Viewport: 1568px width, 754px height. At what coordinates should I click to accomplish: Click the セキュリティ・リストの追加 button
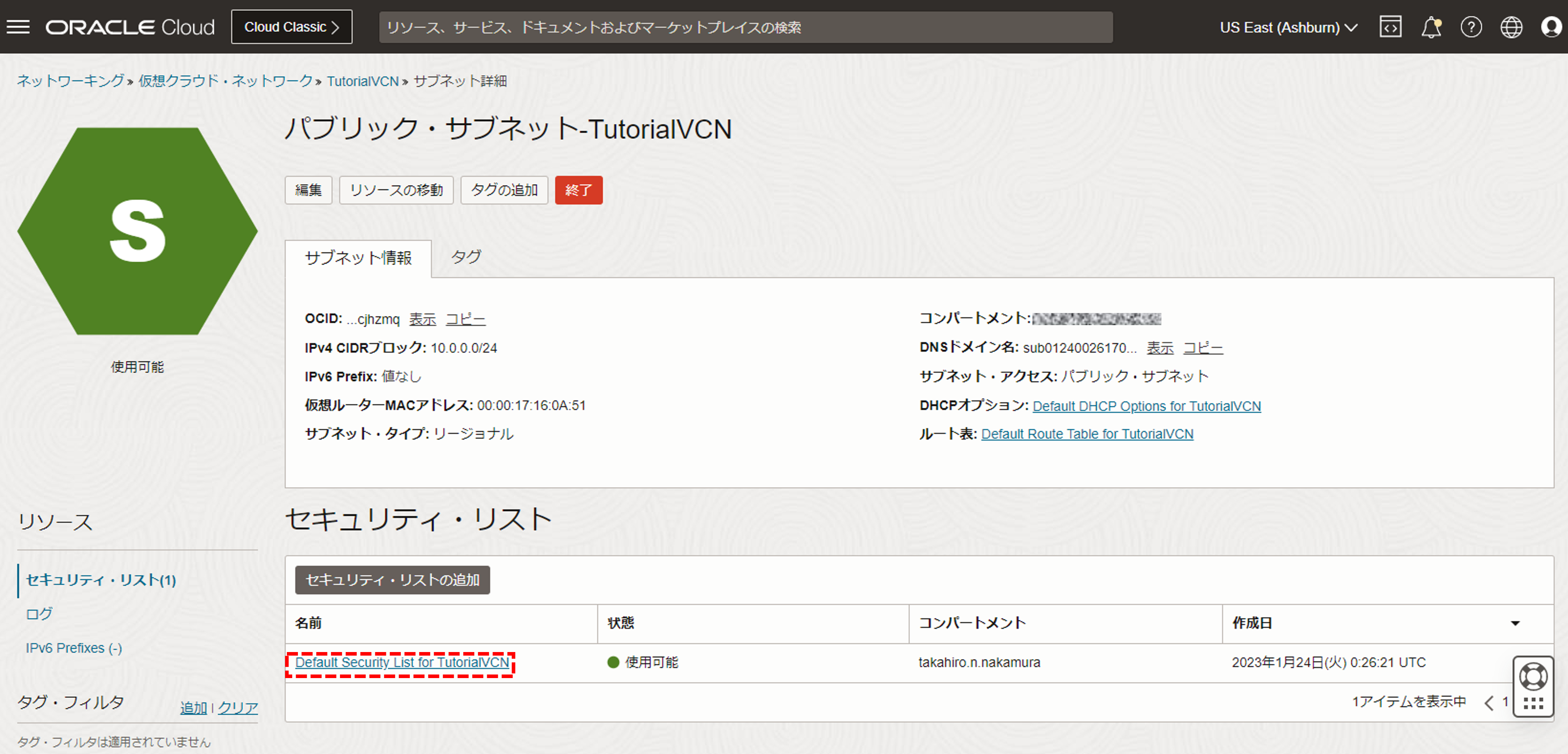392,580
